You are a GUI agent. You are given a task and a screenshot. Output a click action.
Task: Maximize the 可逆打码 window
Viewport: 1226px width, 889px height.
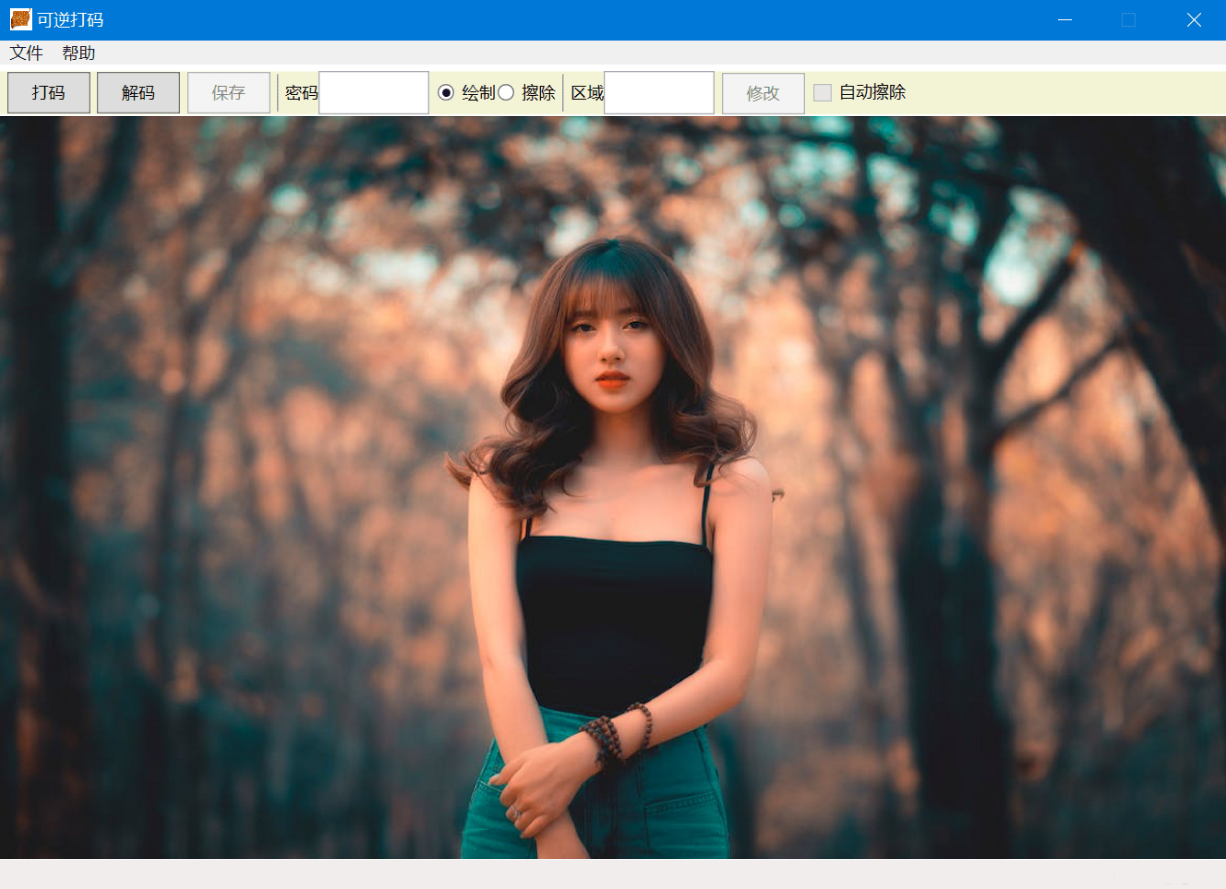point(1128,20)
